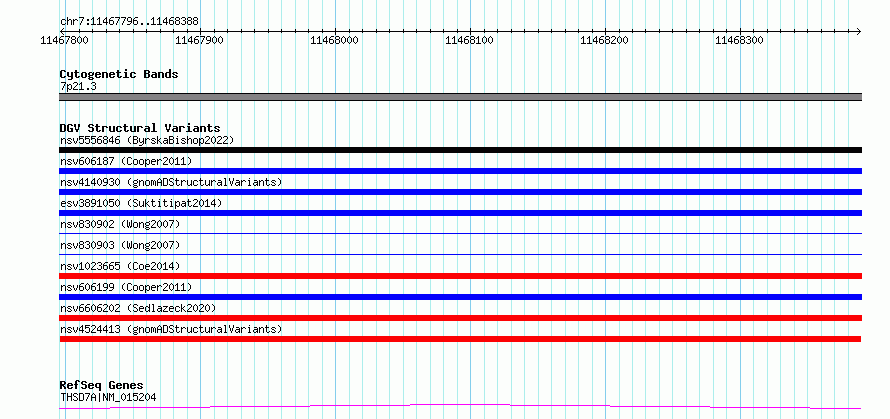The image size is (890, 419).
Task: Click ruler position 11468000
Action: point(334,40)
